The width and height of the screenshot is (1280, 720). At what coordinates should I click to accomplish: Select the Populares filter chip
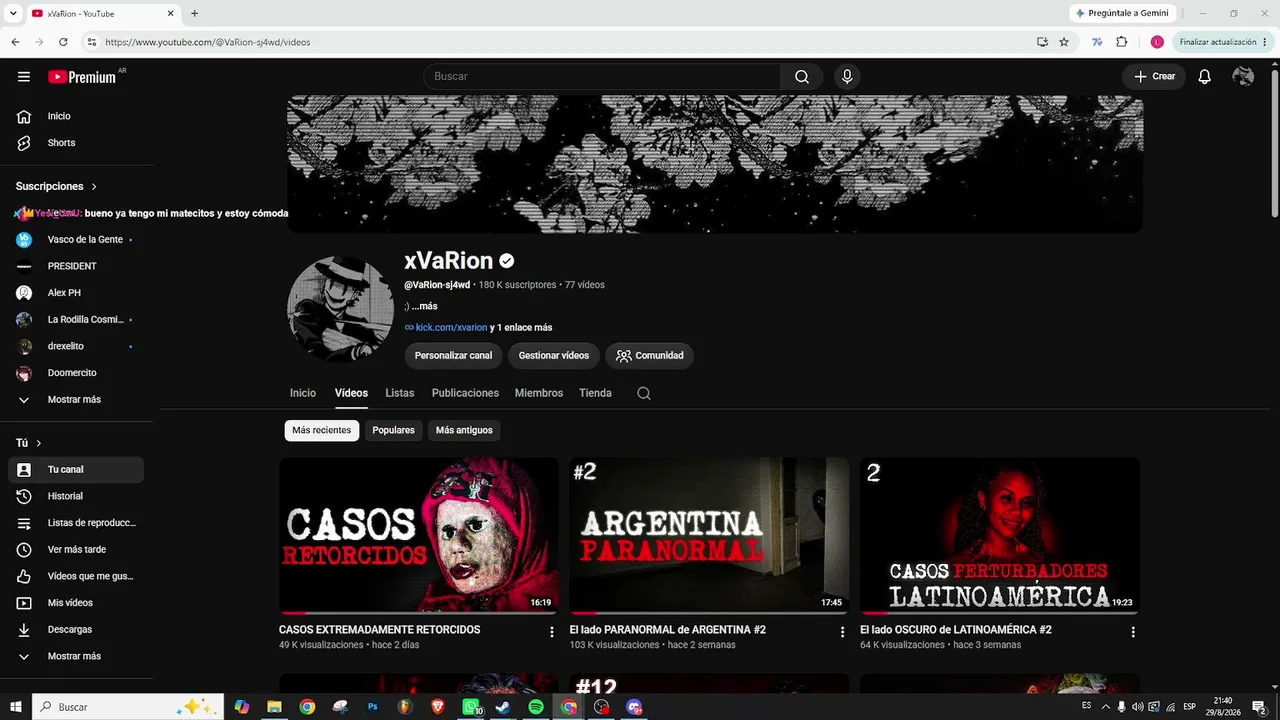pos(393,430)
